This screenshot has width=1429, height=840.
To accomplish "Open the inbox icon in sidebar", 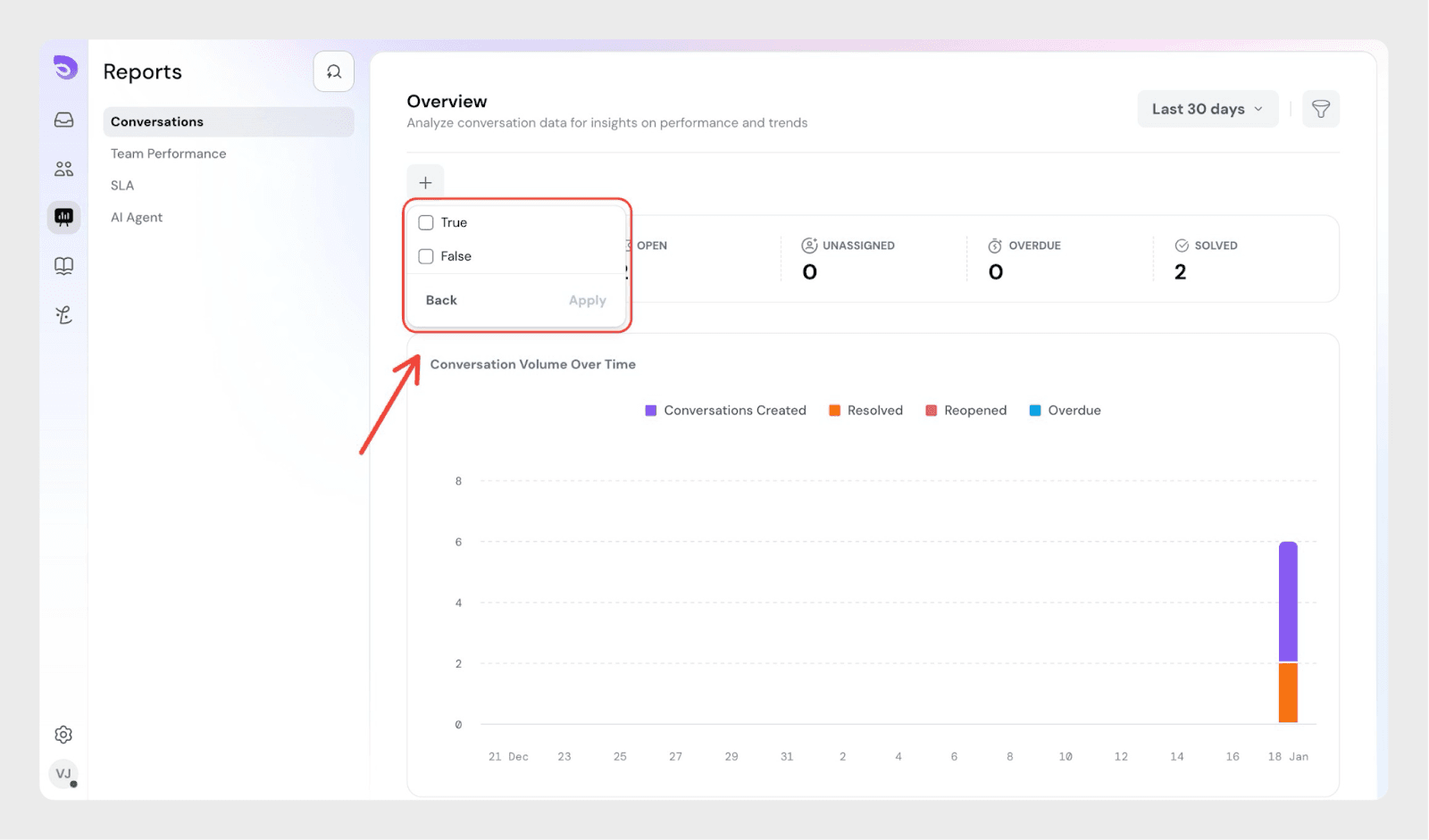I will 63,120.
